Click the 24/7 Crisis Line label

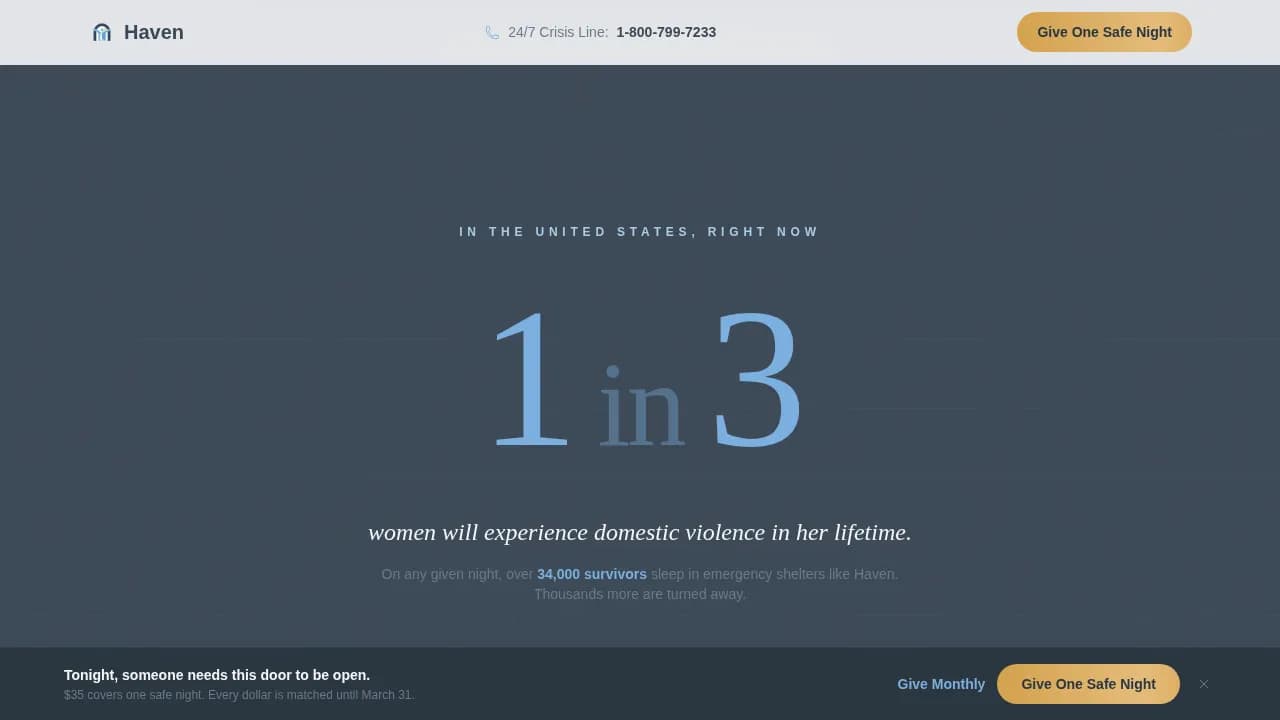coord(557,32)
